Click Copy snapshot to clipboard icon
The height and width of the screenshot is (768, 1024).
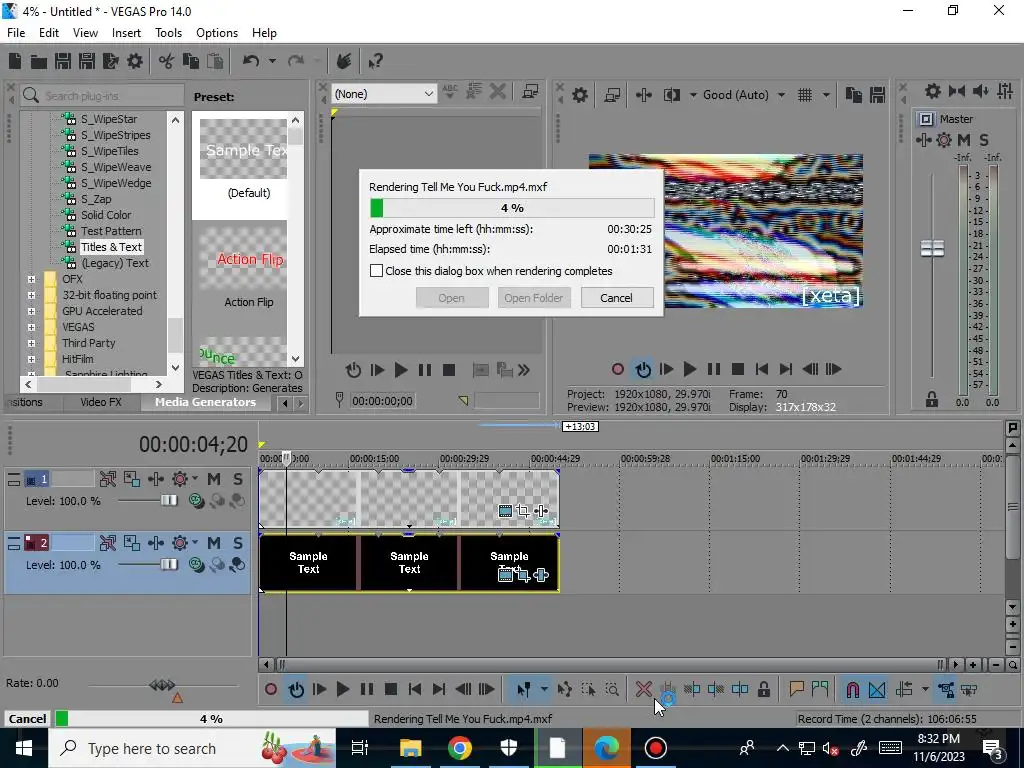[x=853, y=95]
